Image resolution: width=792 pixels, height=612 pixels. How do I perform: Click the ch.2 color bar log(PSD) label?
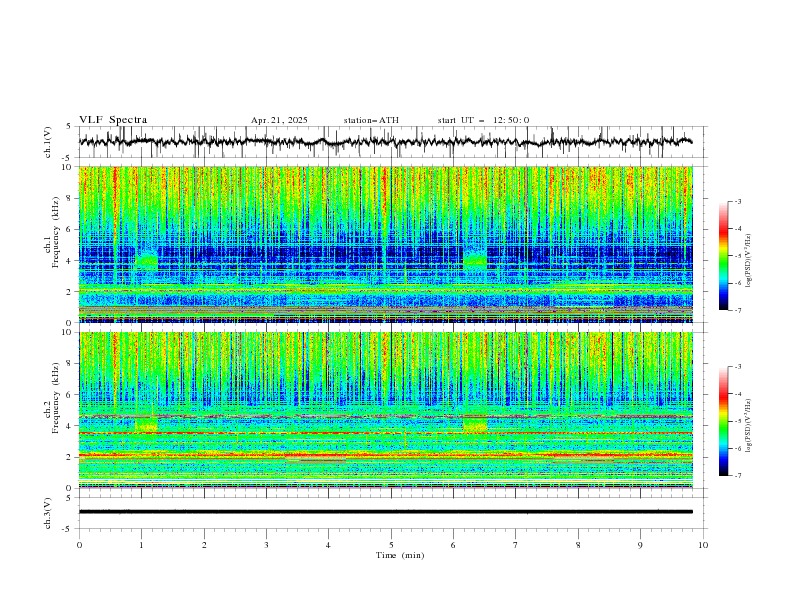coord(748,426)
